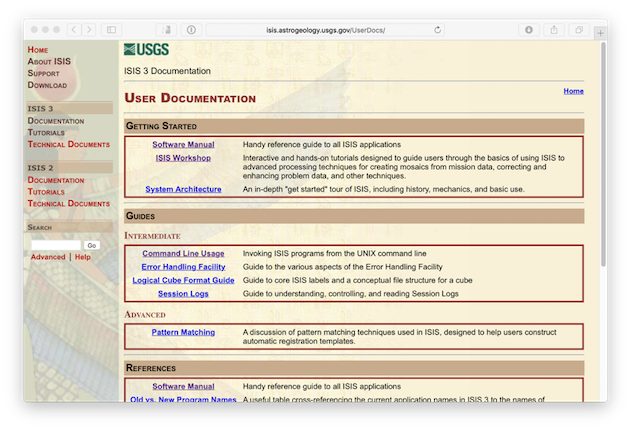Open Home in the sidebar
This screenshot has height=430, width=631.
[38, 50]
